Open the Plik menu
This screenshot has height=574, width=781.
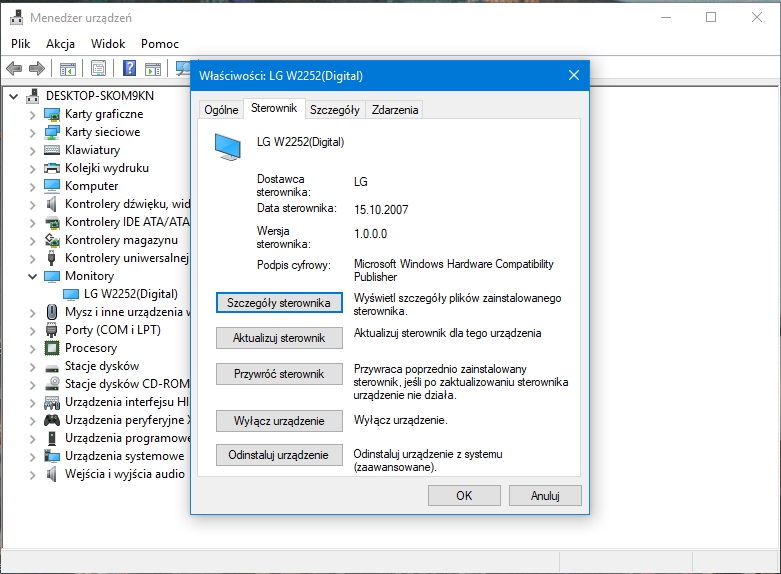click(20, 44)
